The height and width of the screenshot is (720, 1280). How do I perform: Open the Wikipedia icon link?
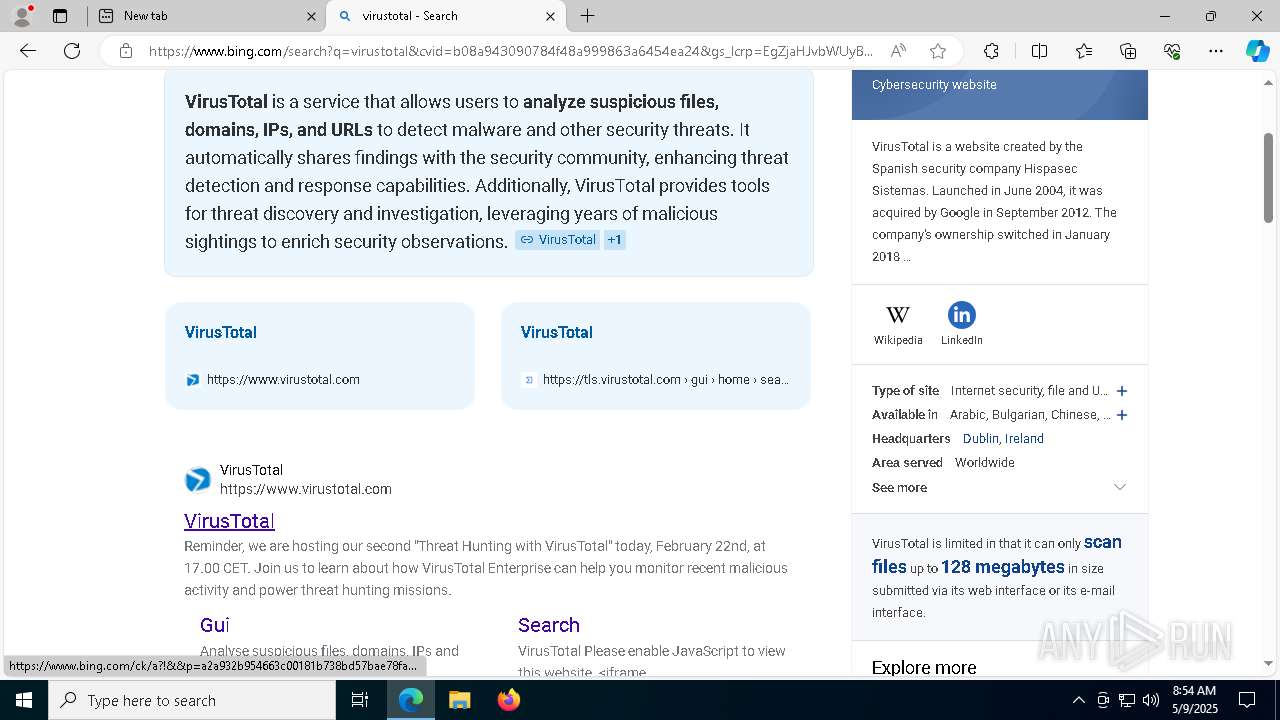pyautogui.click(x=898, y=325)
